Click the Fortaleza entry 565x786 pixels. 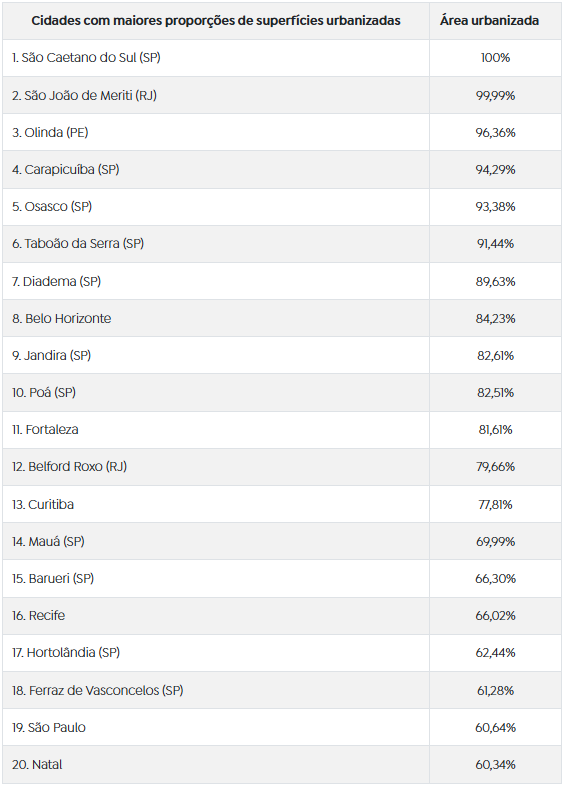tap(45, 430)
